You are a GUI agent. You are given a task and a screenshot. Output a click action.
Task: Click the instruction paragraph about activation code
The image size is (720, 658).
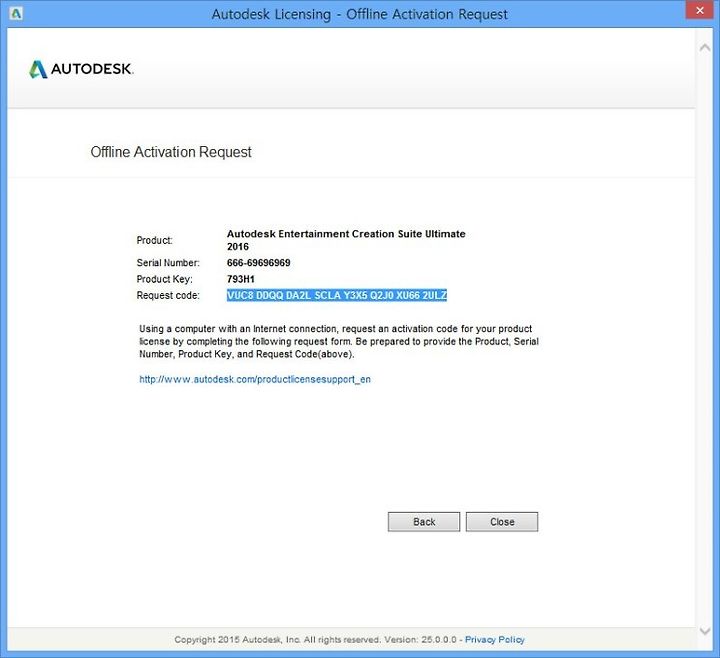[339, 341]
